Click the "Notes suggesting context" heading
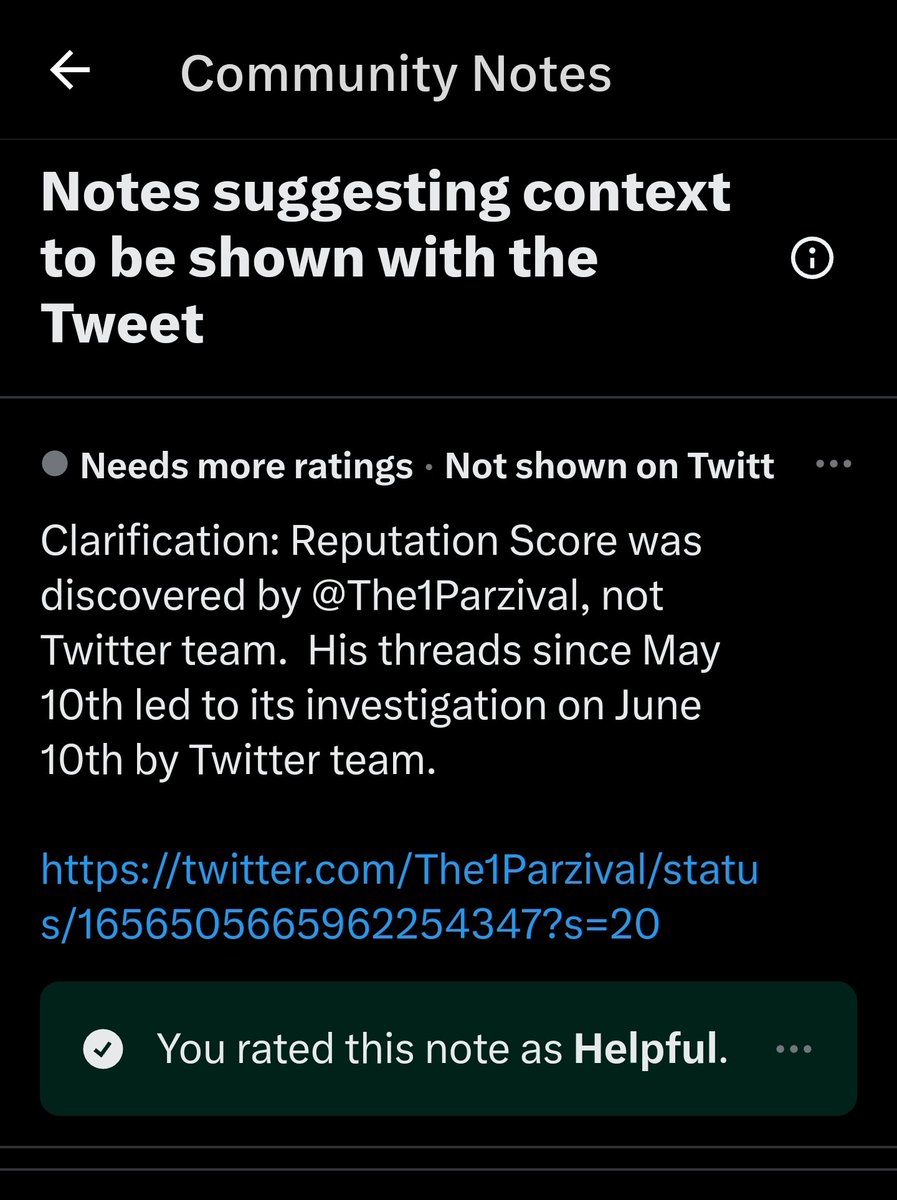The width and height of the screenshot is (897, 1200). tap(385, 192)
